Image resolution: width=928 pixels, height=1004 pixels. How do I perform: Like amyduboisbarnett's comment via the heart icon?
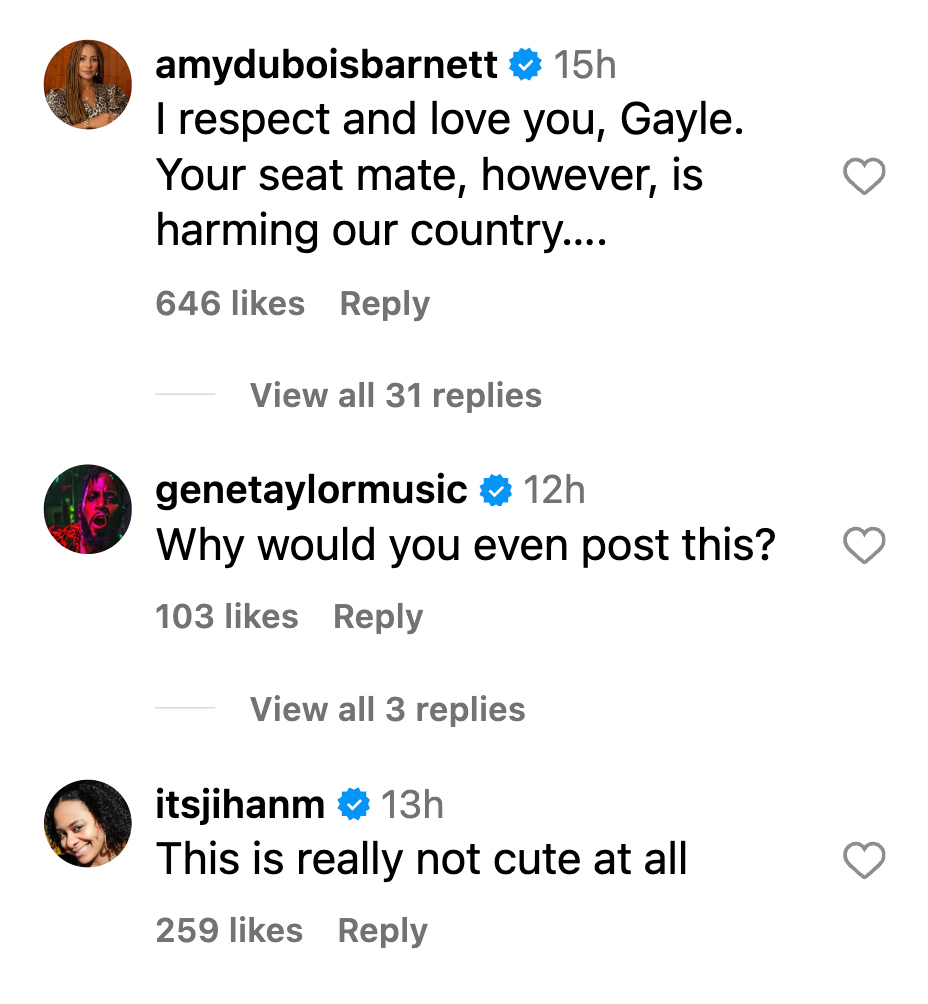point(863,175)
